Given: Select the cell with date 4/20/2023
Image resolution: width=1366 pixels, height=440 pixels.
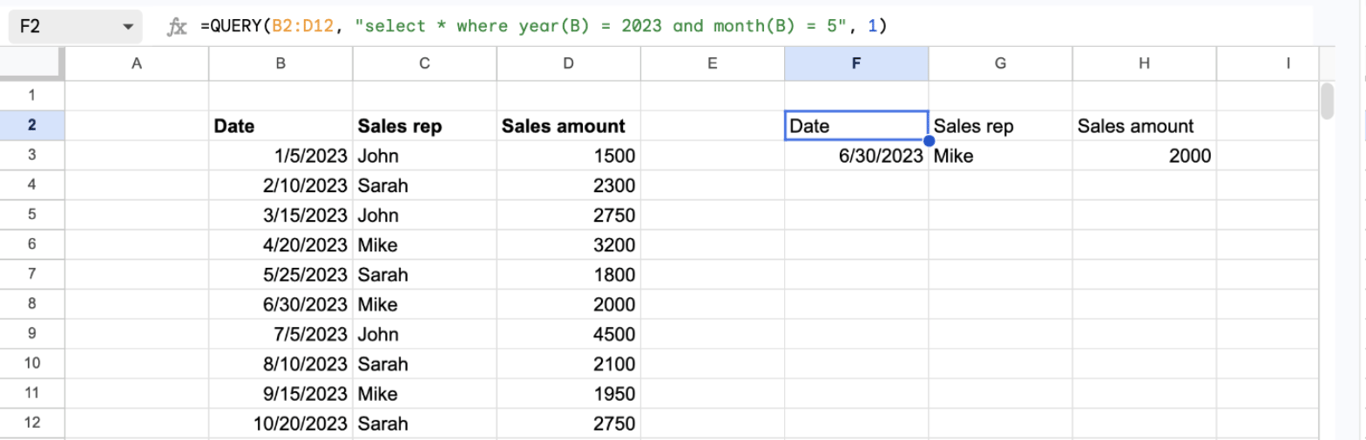Looking at the screenshot, I should (x=281, y=245).
